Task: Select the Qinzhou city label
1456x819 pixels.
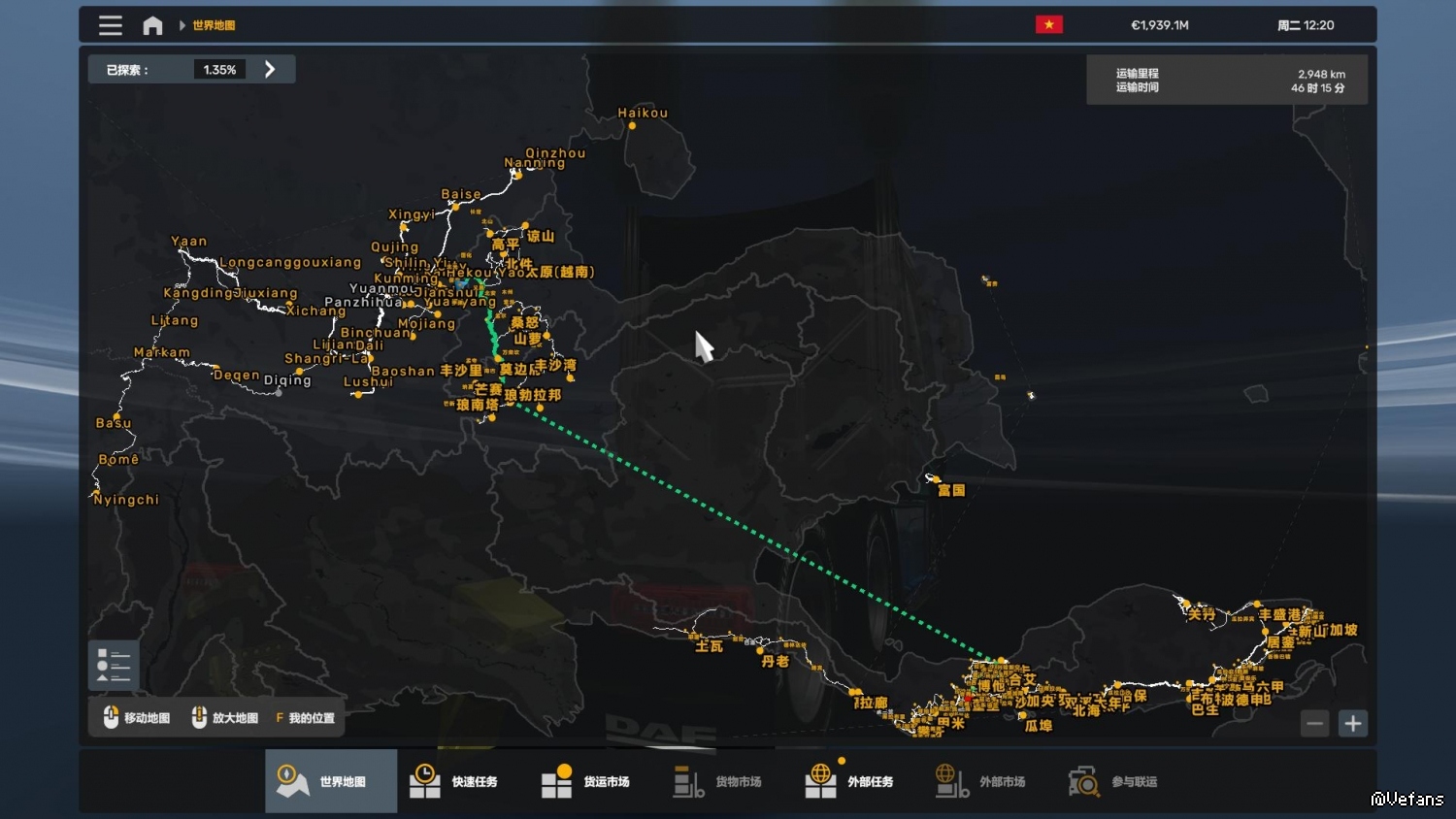Action: click(x=555, y=153)
